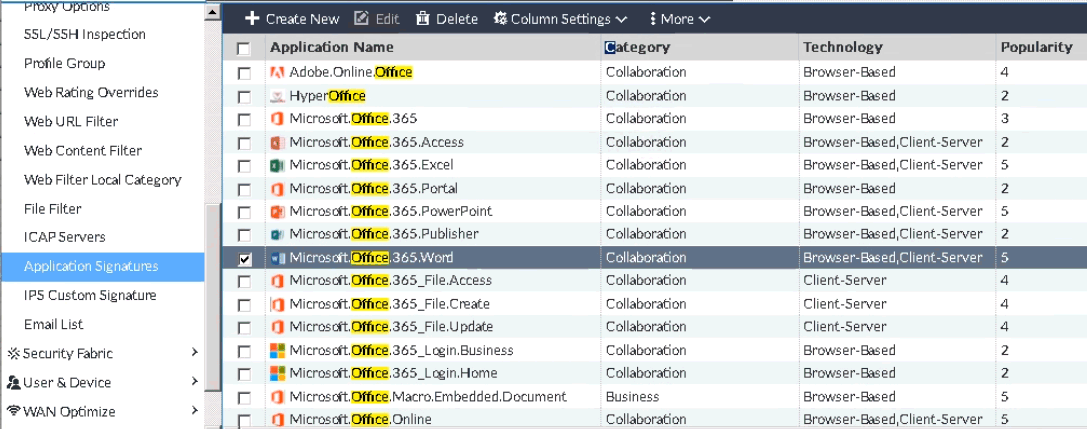Open ICAP Servers in sidebar

(x=64, y=237)
